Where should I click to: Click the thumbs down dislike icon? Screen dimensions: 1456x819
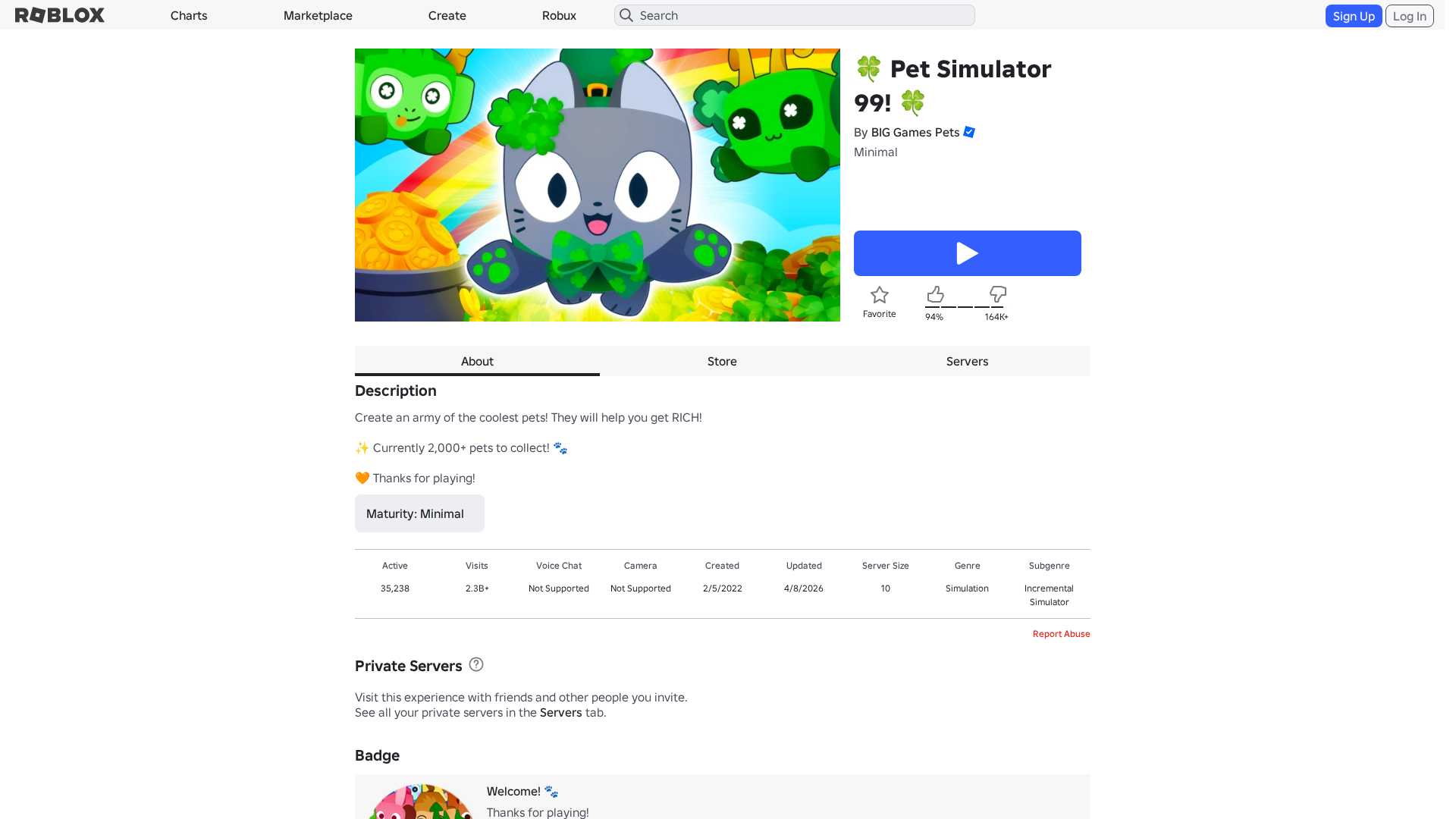[x=998, y=294]
